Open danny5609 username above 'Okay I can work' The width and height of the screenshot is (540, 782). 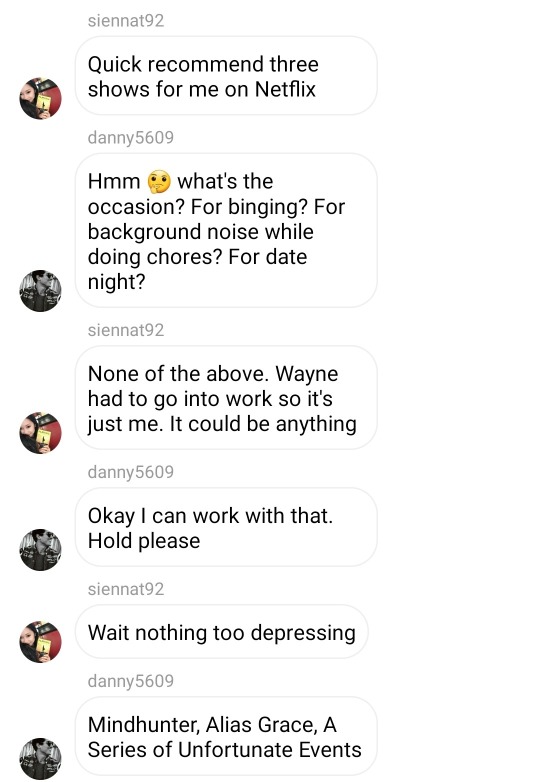(x=131, y=472)
